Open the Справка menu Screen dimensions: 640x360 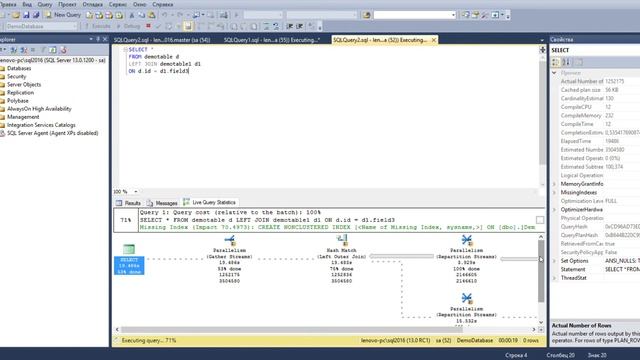[x=162, y=4]
